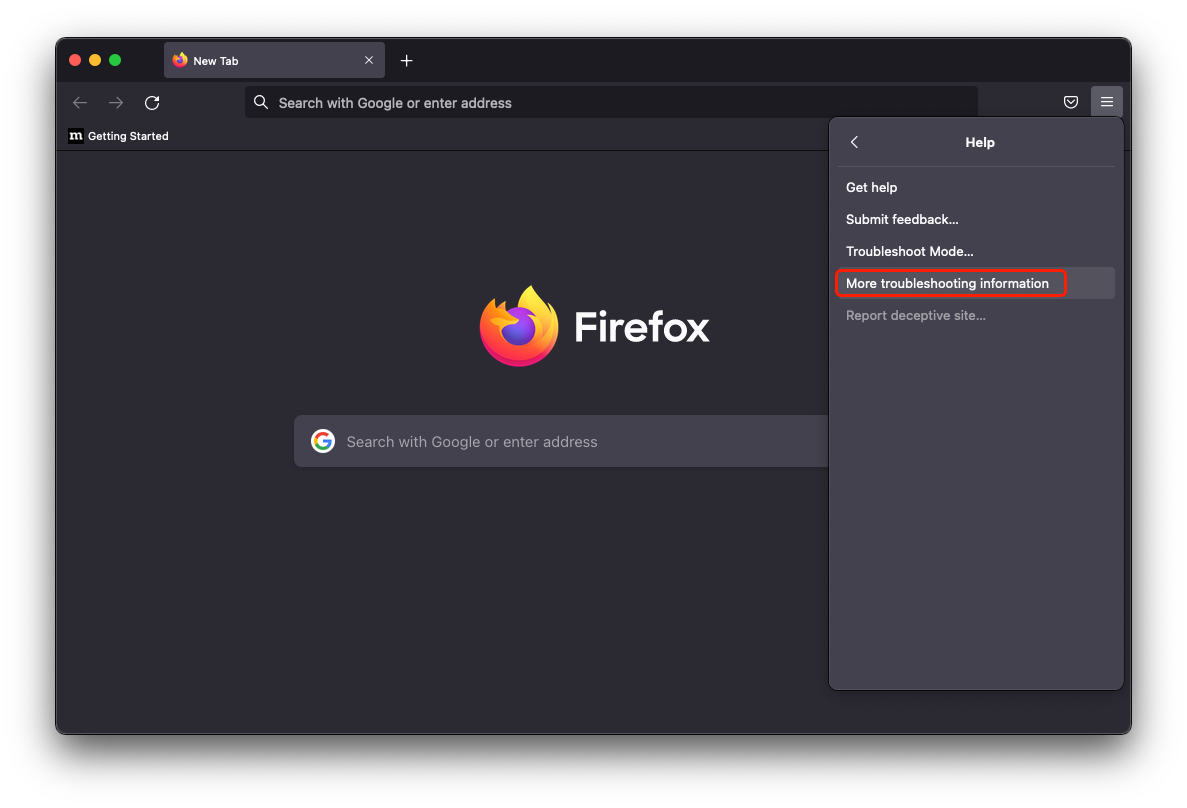
Task: Click the Google logo in the search box
Action: (323, 441)
